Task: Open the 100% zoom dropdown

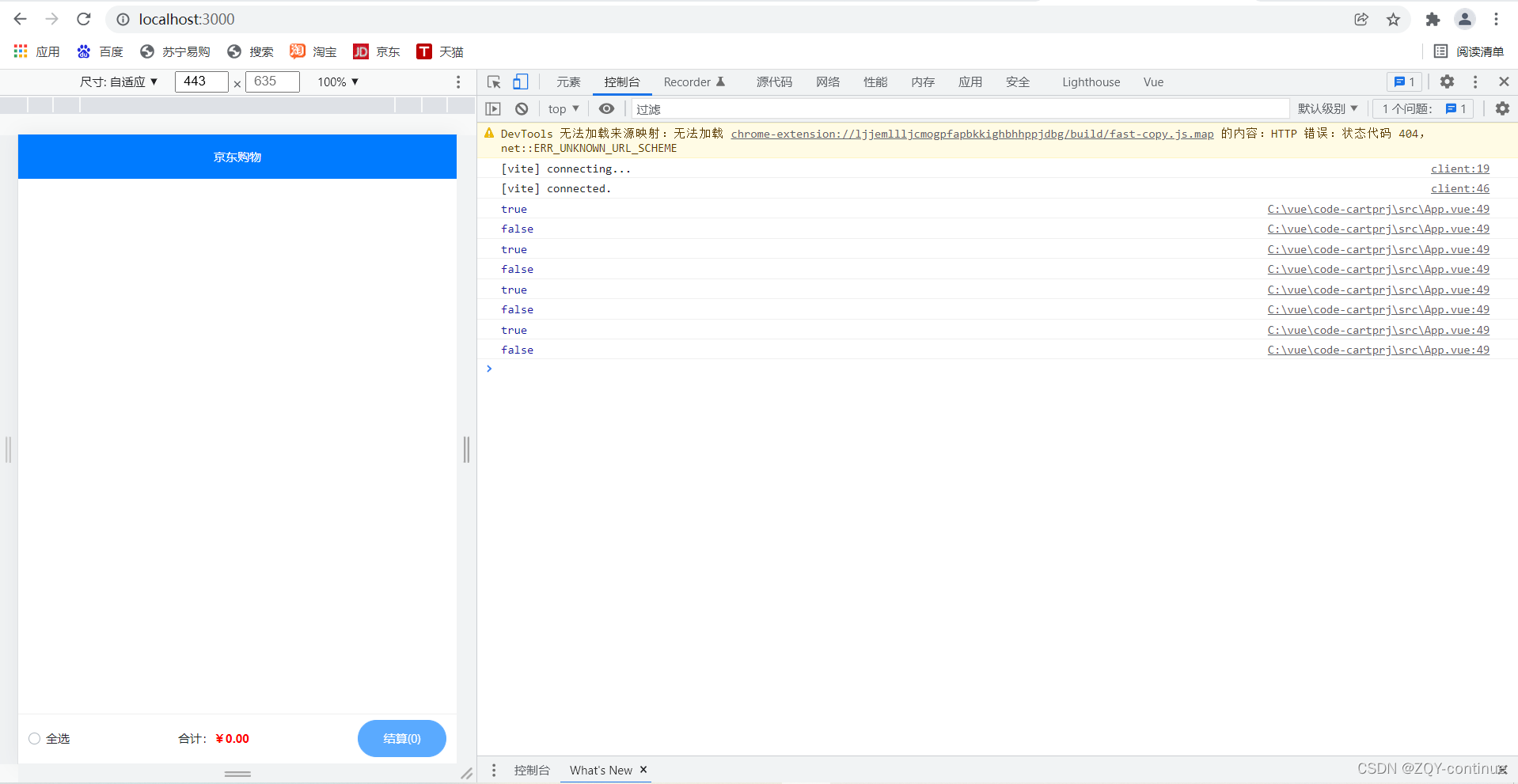Action: pyautogui.click(x=338, y=81)
